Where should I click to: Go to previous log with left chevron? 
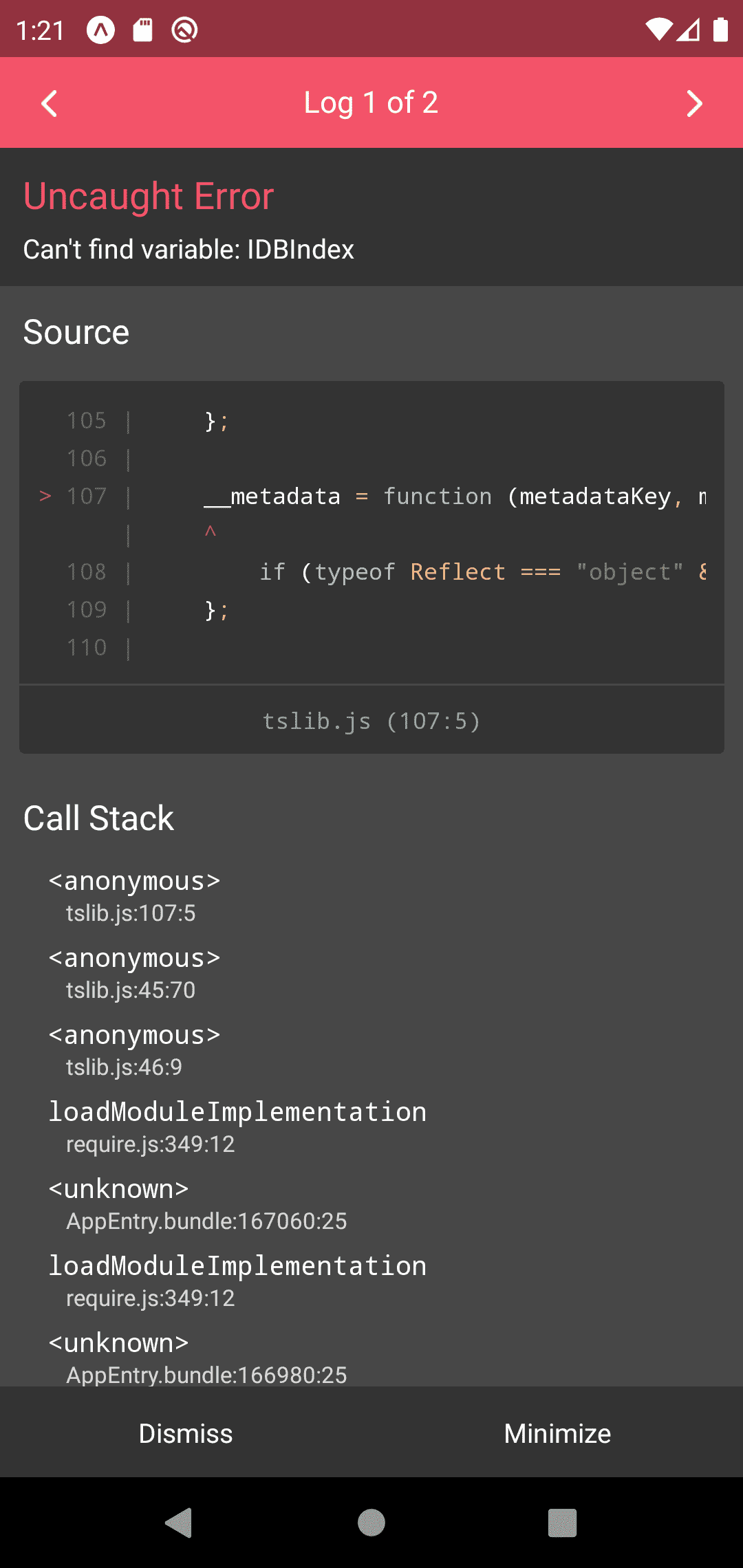49,104
